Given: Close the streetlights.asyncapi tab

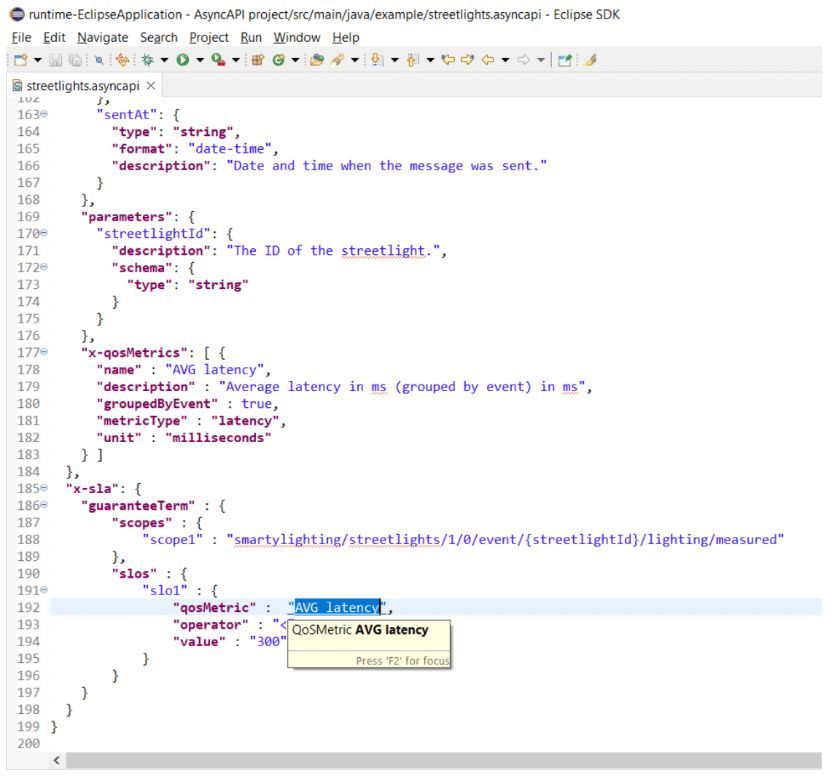Looking at the screenshot, I should (x=151, y=86).
